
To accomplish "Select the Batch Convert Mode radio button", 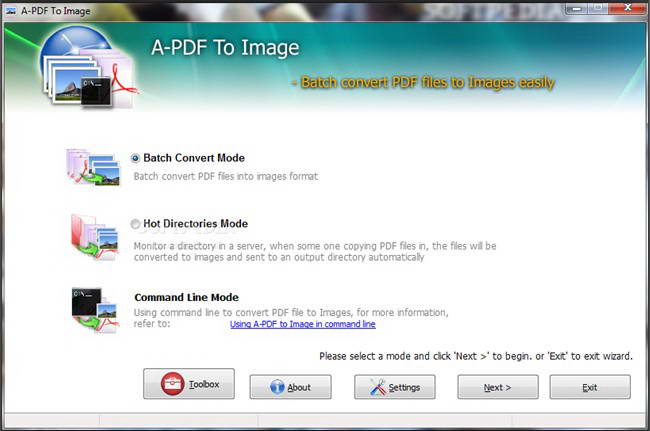I will tap(135, 158).
